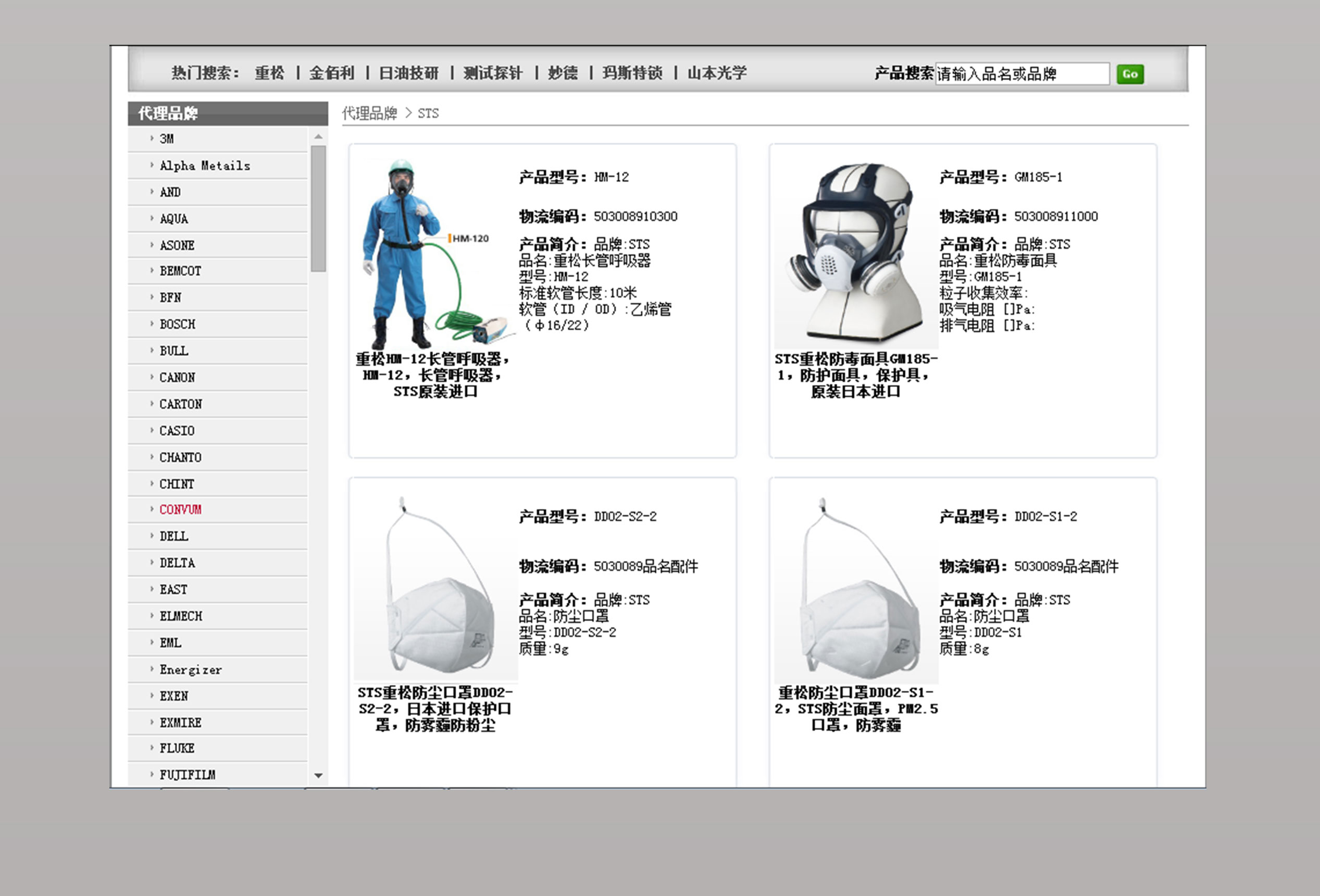Select BOSCH in the brand list
The image size is (1320, 896).
[177, 324]
